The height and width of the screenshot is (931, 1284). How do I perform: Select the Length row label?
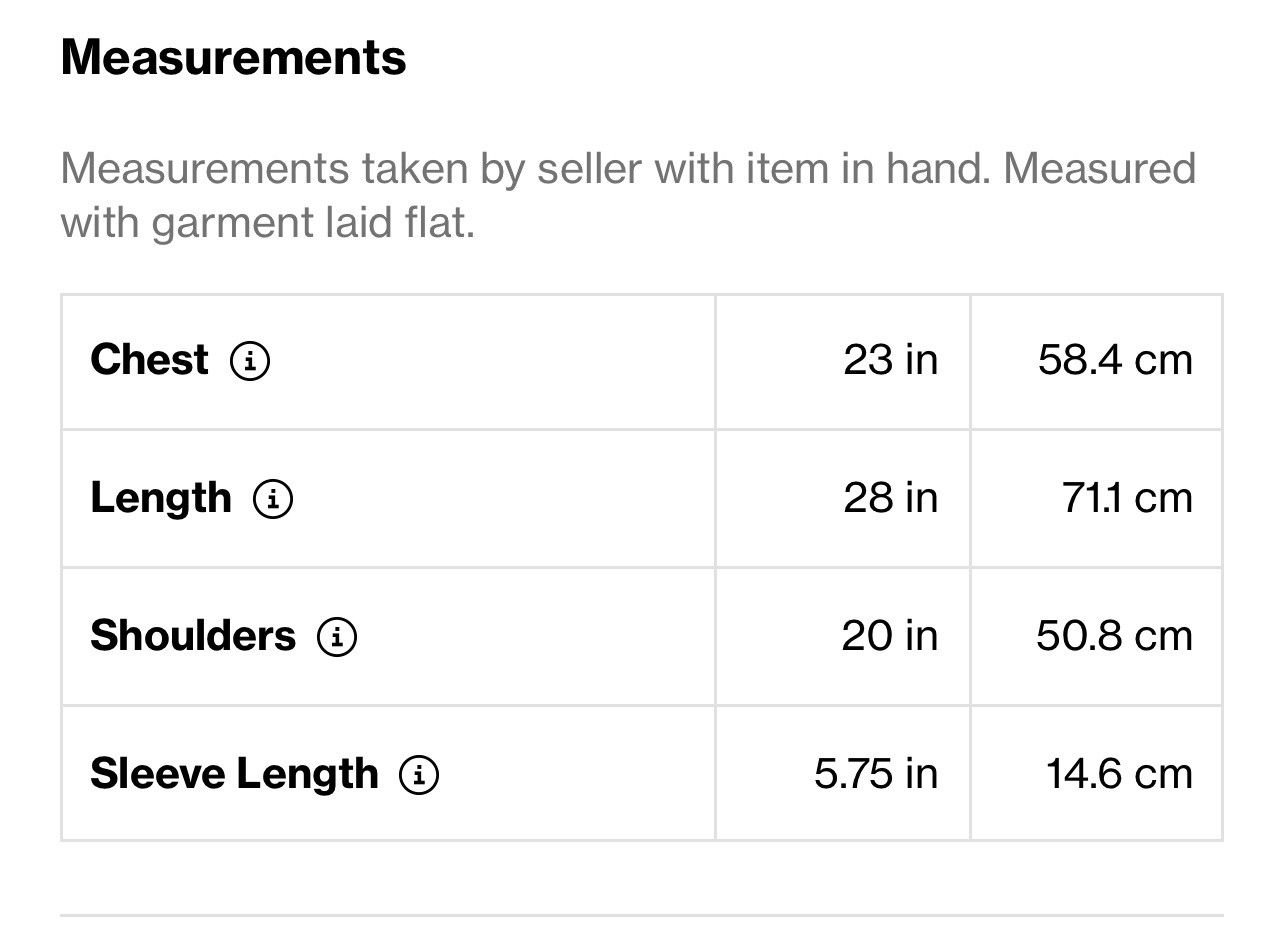tap(161, 498)
